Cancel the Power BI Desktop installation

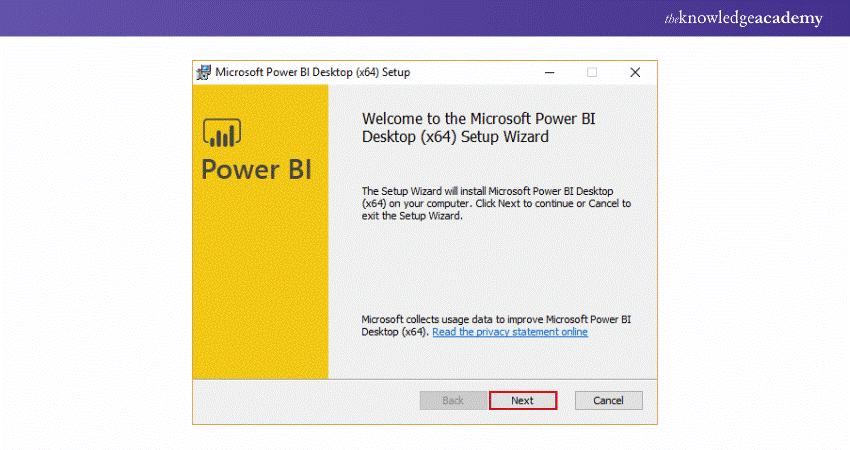[x=608, y=400]
